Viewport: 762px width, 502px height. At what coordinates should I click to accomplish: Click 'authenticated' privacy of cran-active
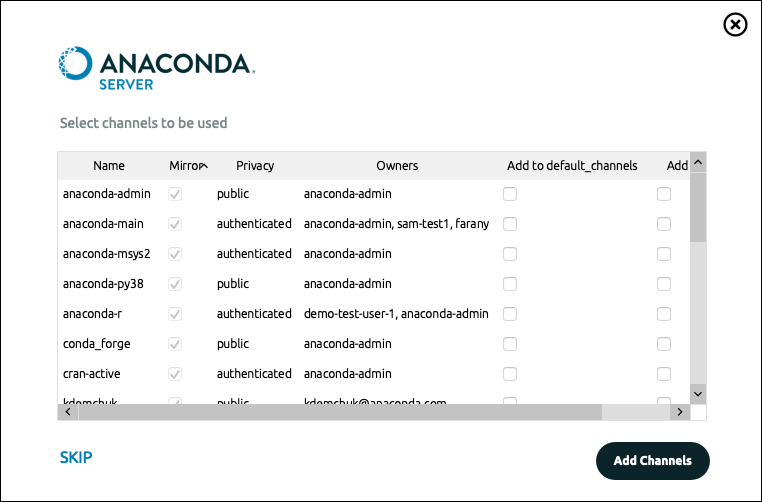point(254,374)
